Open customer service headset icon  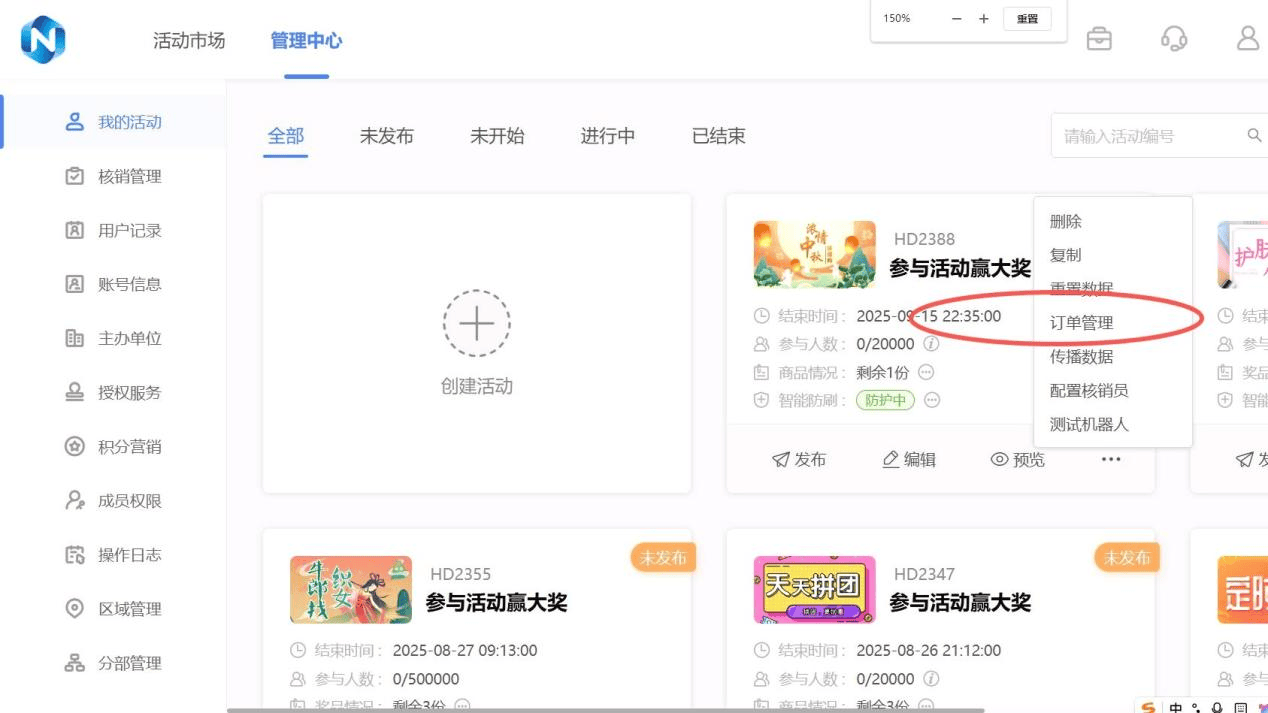[x=1174, y=39]
